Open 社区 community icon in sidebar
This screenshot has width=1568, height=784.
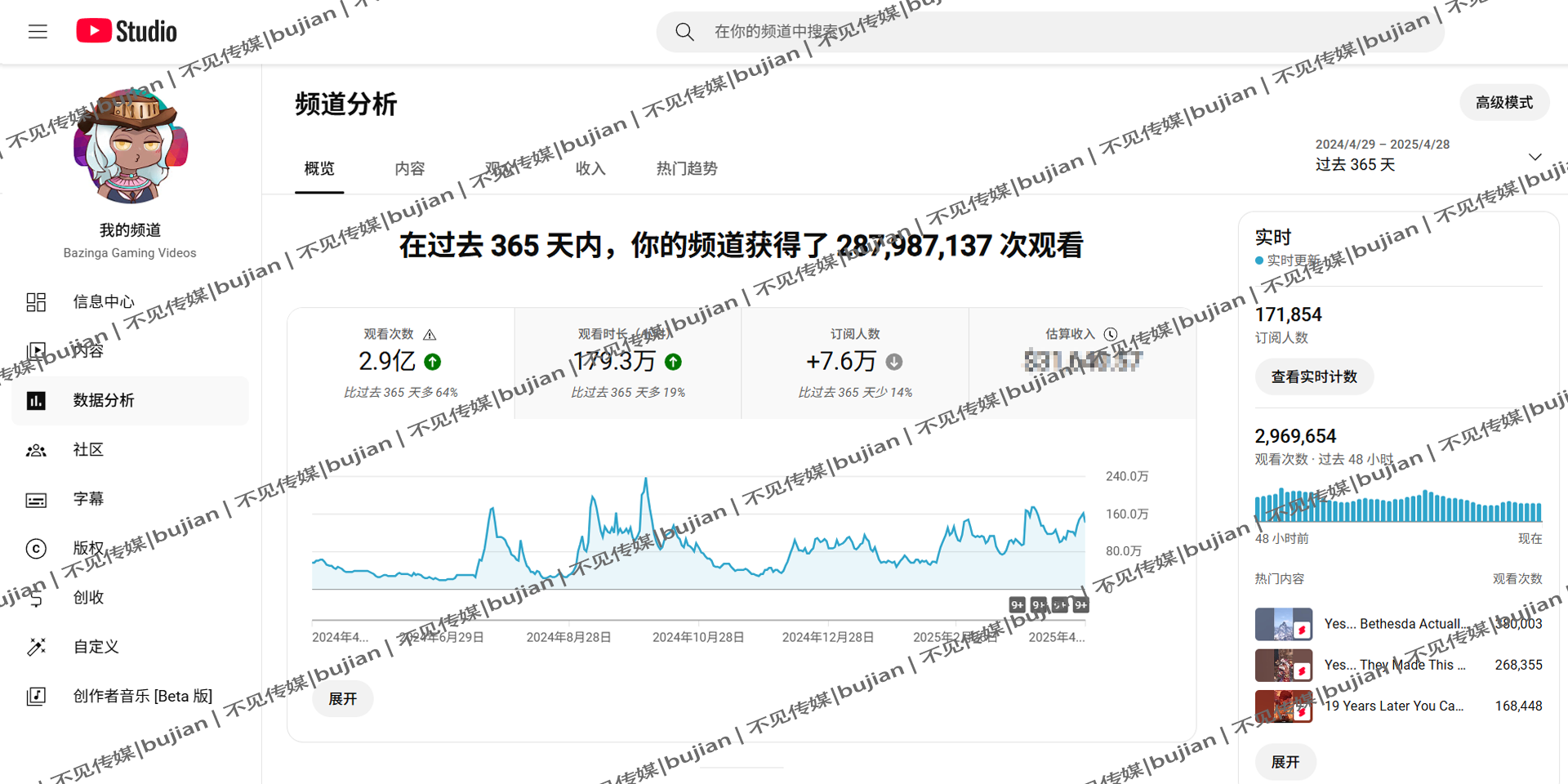click(36, 450)
